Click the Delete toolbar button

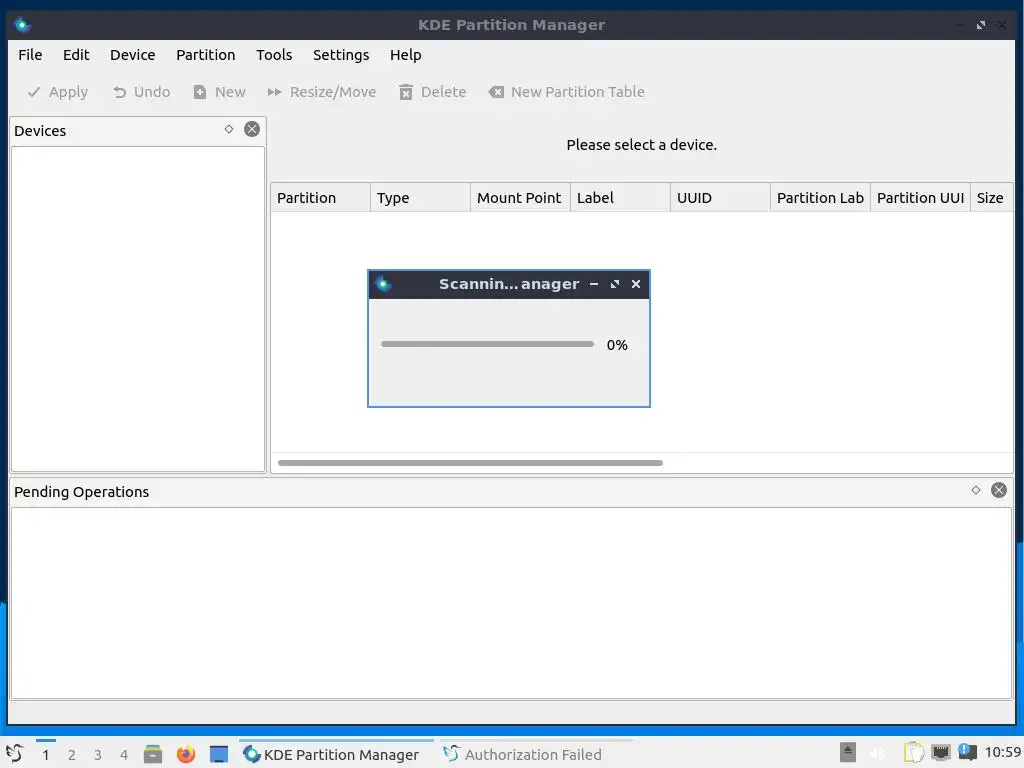[433, 92]
